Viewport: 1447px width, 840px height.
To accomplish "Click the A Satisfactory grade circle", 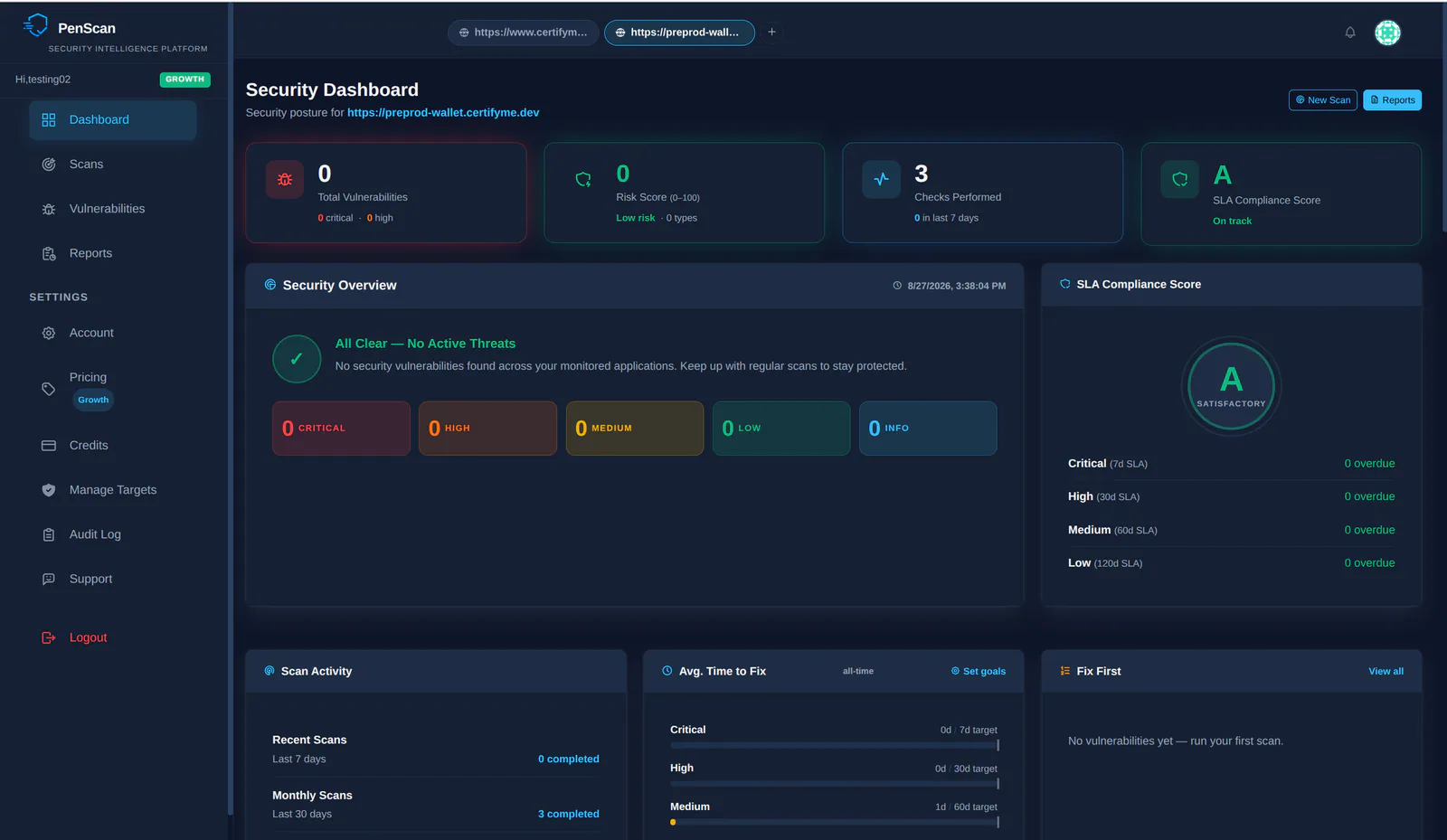I will click(1231, 386).
